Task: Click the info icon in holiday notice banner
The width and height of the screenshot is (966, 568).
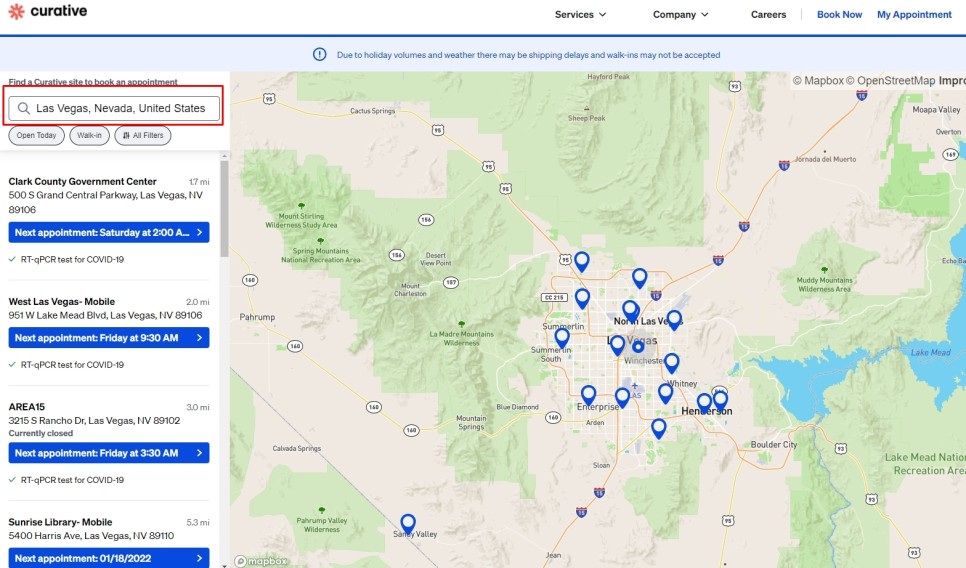Action: [319, 54]
